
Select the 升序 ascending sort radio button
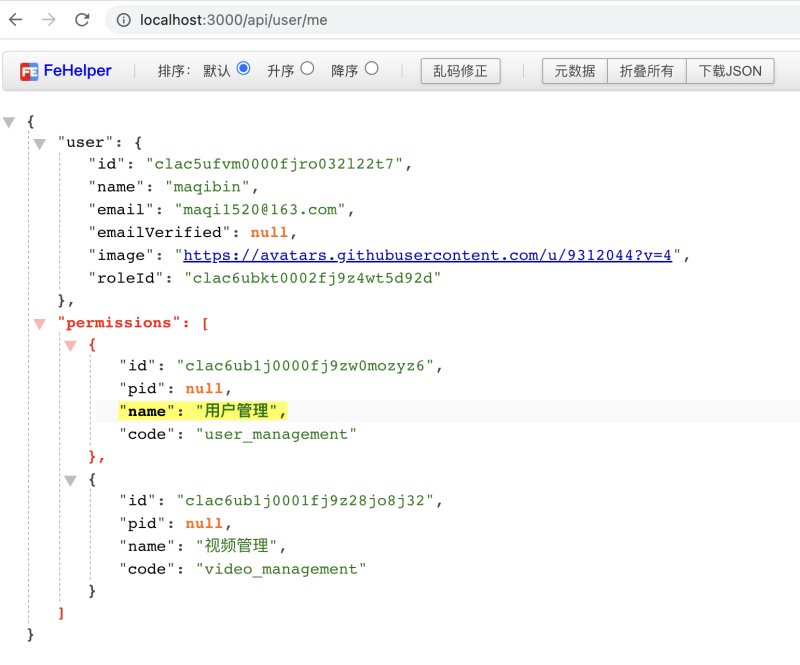point(307,68)
